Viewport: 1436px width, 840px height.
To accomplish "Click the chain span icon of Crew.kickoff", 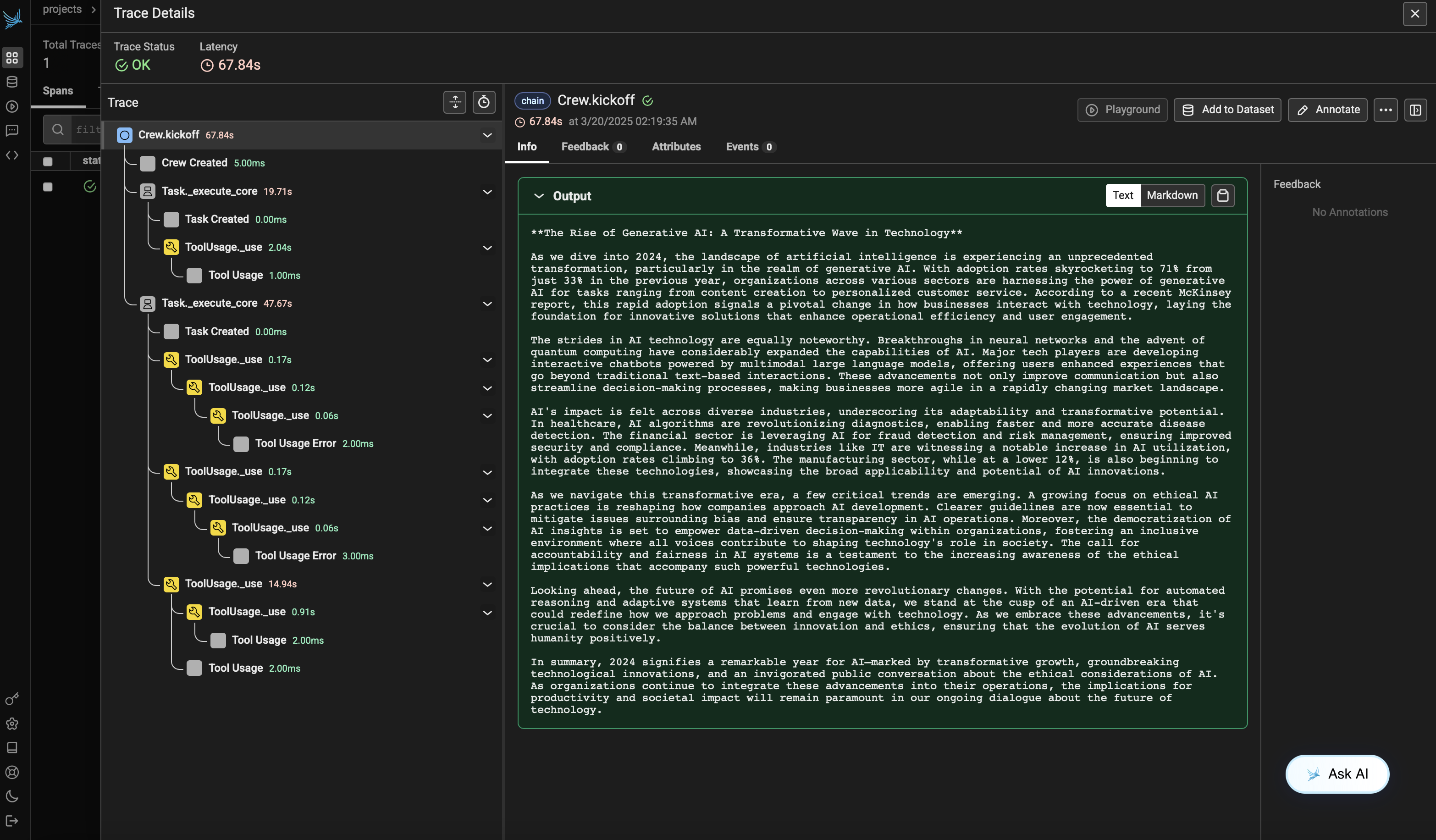I will [x=125, y=135].
